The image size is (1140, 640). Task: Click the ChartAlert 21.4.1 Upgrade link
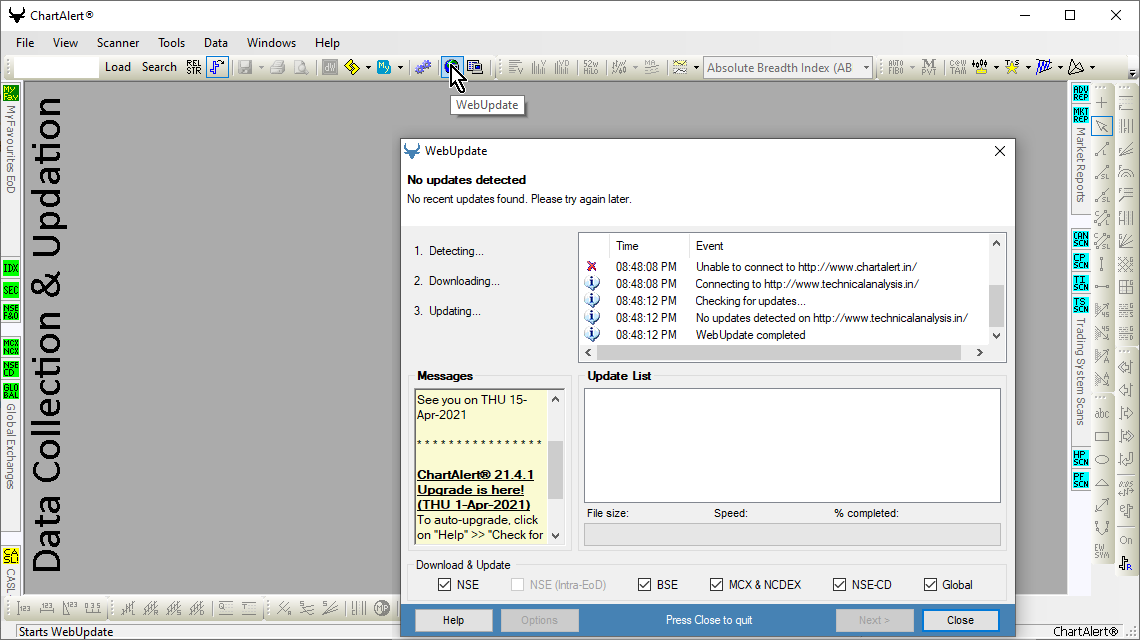pyautogui.click(x=475, y=489)
